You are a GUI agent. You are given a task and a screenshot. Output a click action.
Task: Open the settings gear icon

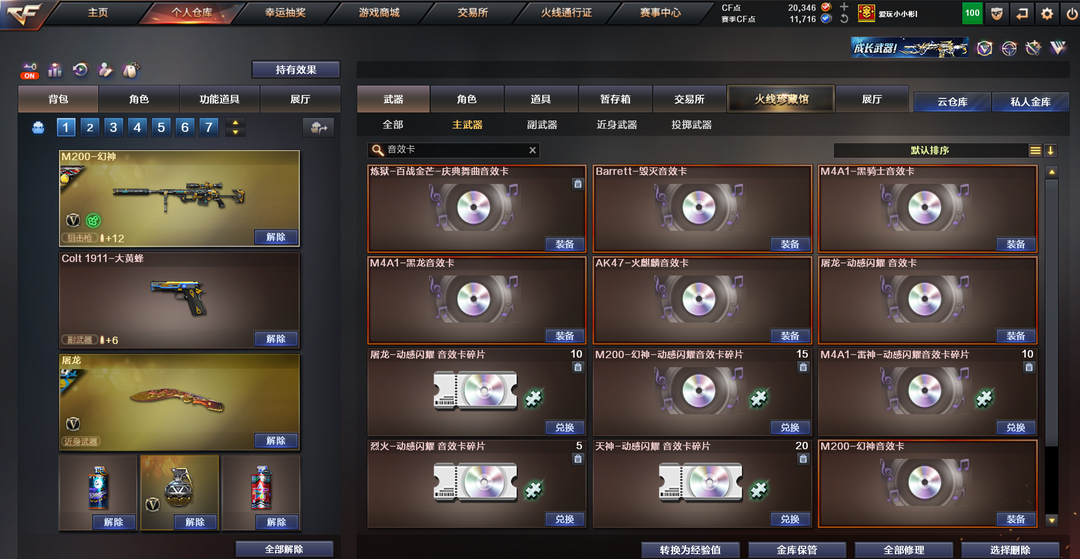[x=1046, y=13]
